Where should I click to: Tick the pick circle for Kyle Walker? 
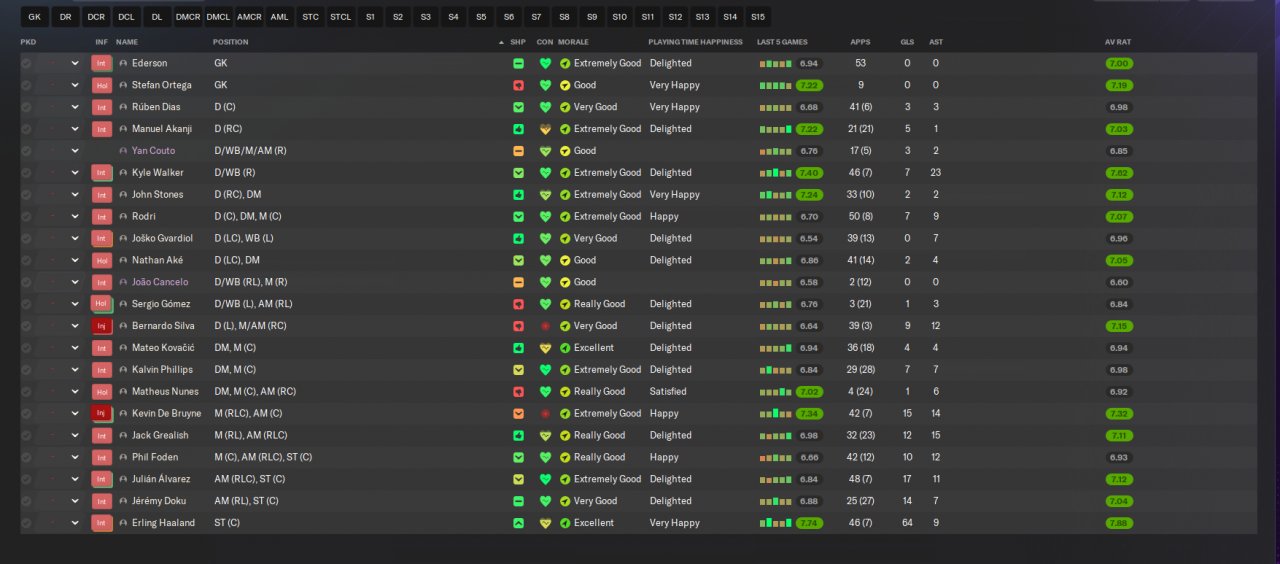(x=26, y=173)
